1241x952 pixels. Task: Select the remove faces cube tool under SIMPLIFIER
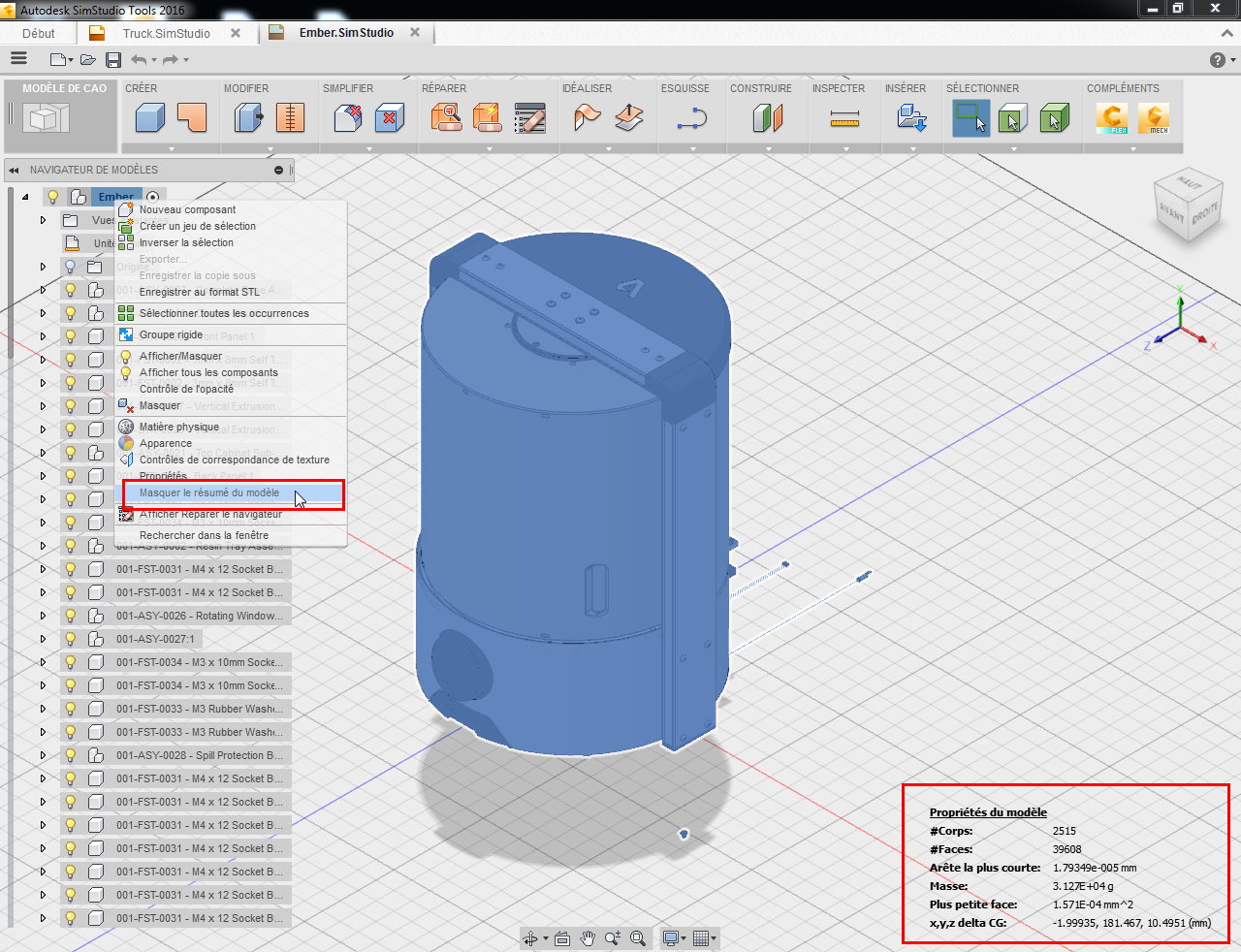click(x=390, y=118)
